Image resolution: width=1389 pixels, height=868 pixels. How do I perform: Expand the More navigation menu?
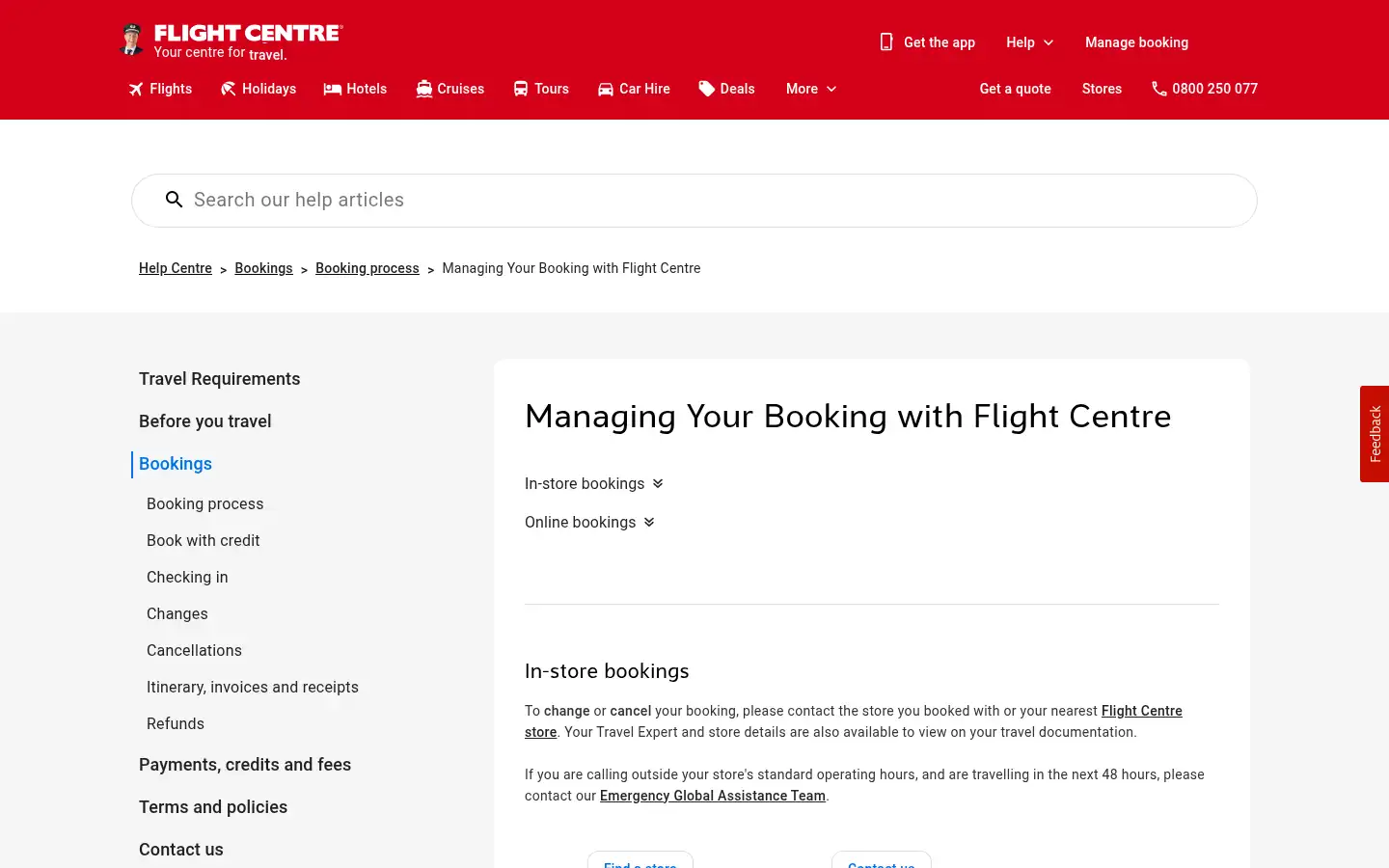(x=811, y=89)
